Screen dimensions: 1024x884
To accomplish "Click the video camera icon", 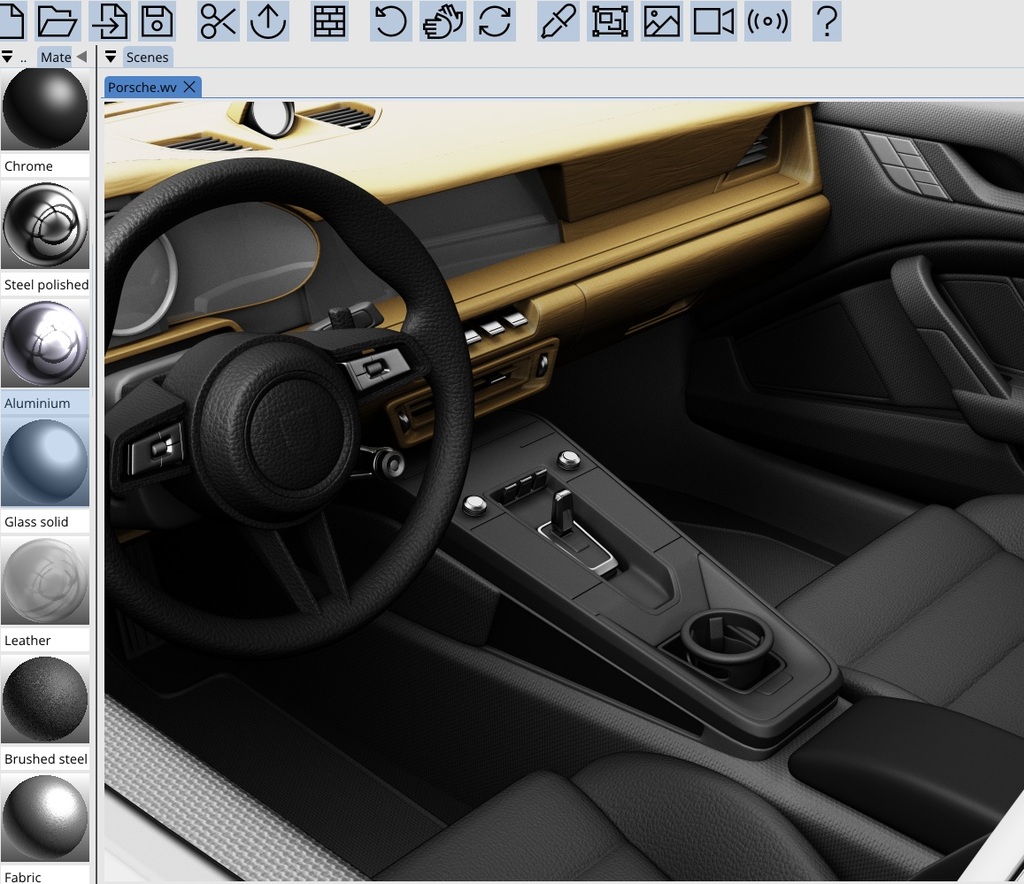I will click(713, 21).
